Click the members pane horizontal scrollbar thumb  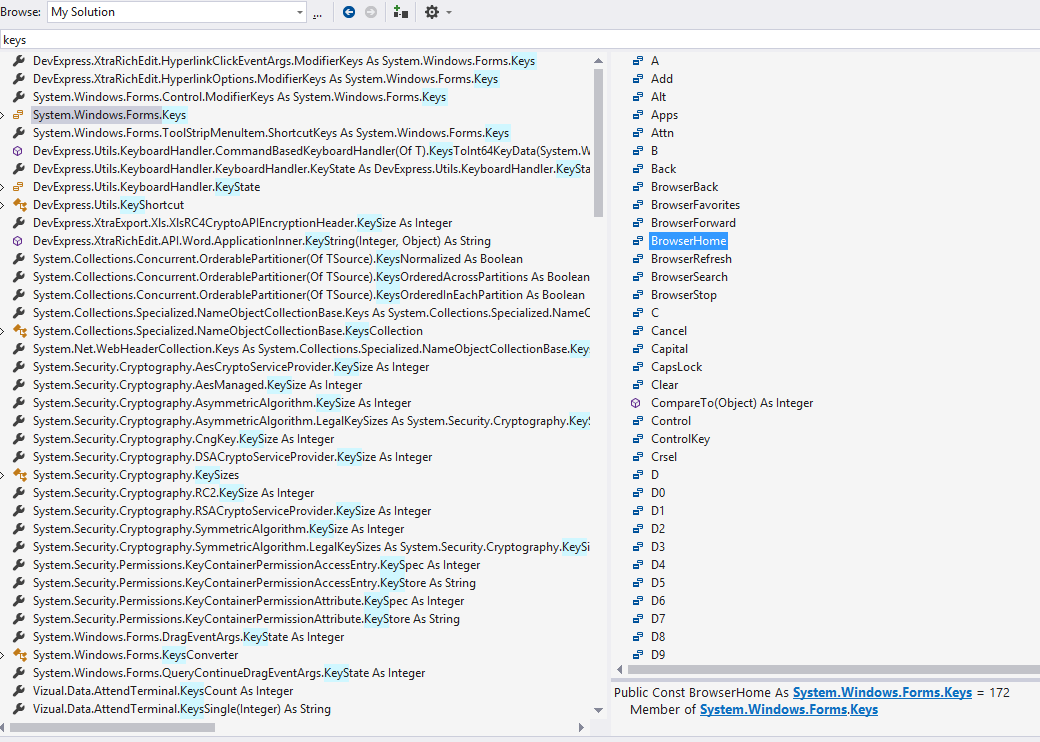point(832,670)
